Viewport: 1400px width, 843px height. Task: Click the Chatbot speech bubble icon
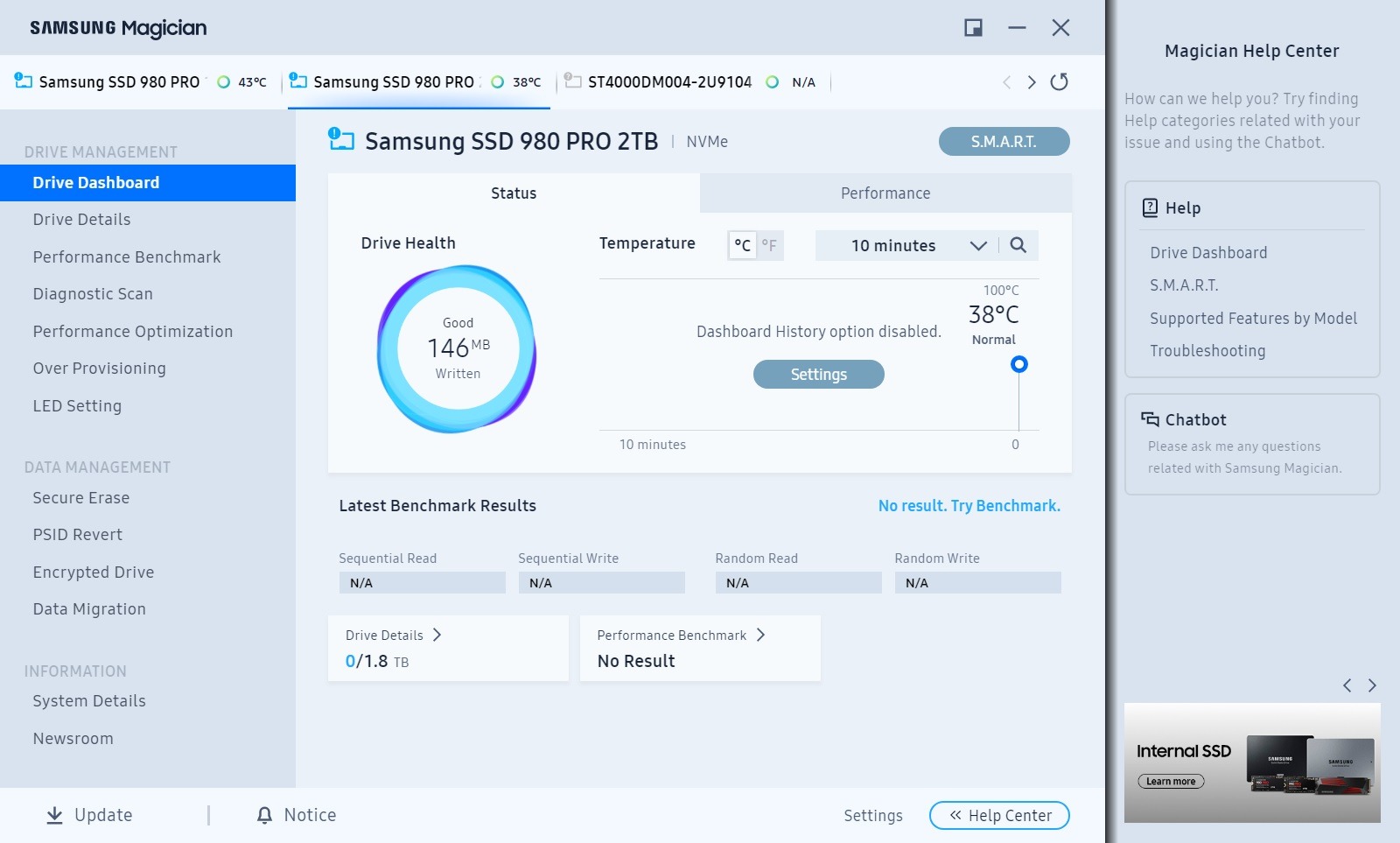coord(1150,419)
